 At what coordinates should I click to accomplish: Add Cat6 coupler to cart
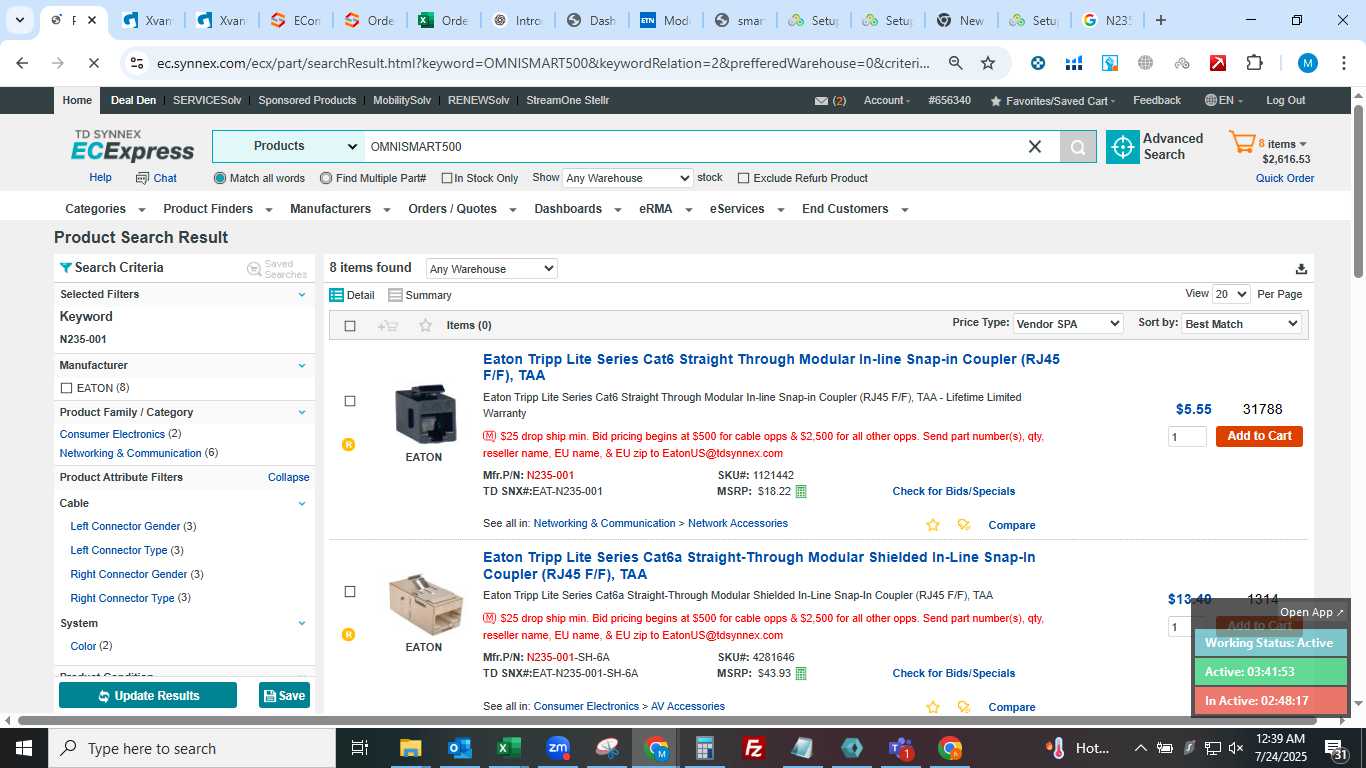pyautogui.click(x=1259, y=436)
